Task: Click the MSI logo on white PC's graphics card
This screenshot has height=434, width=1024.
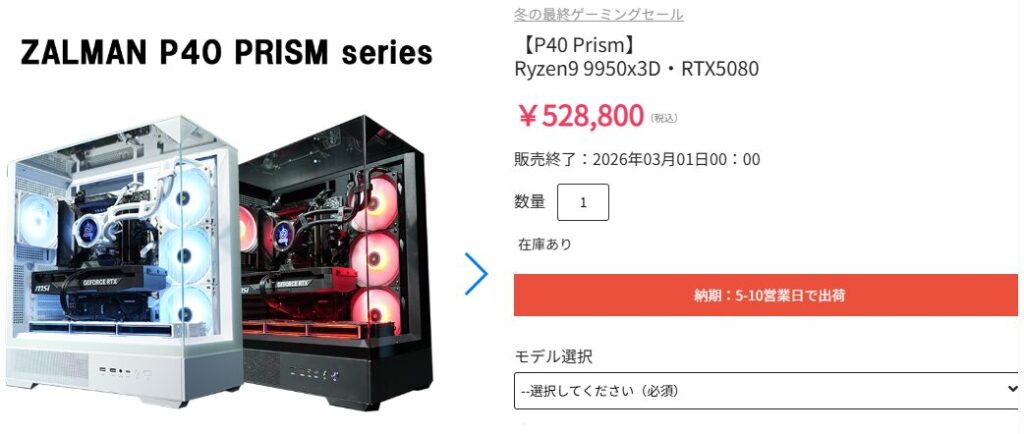Action: click(x=42, y=287)
